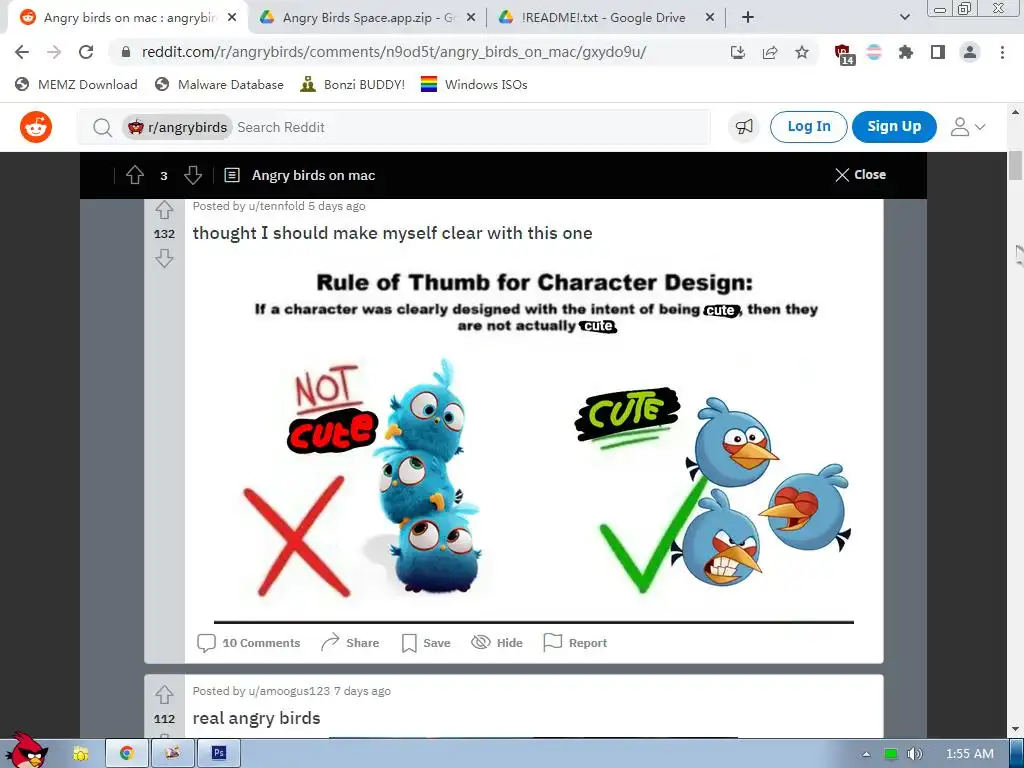Click the r/angrybirds search filter chip
This screenshot has height=768, width=1024.
click(178, 127)
